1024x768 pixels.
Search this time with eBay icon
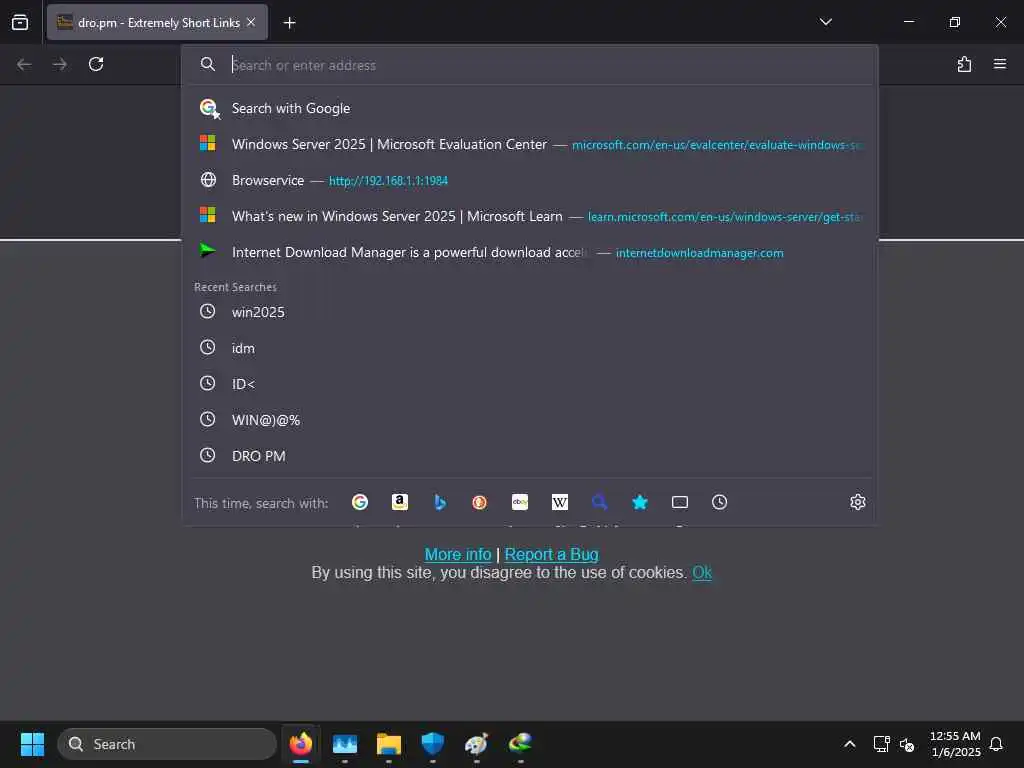[x=520, y=502]
